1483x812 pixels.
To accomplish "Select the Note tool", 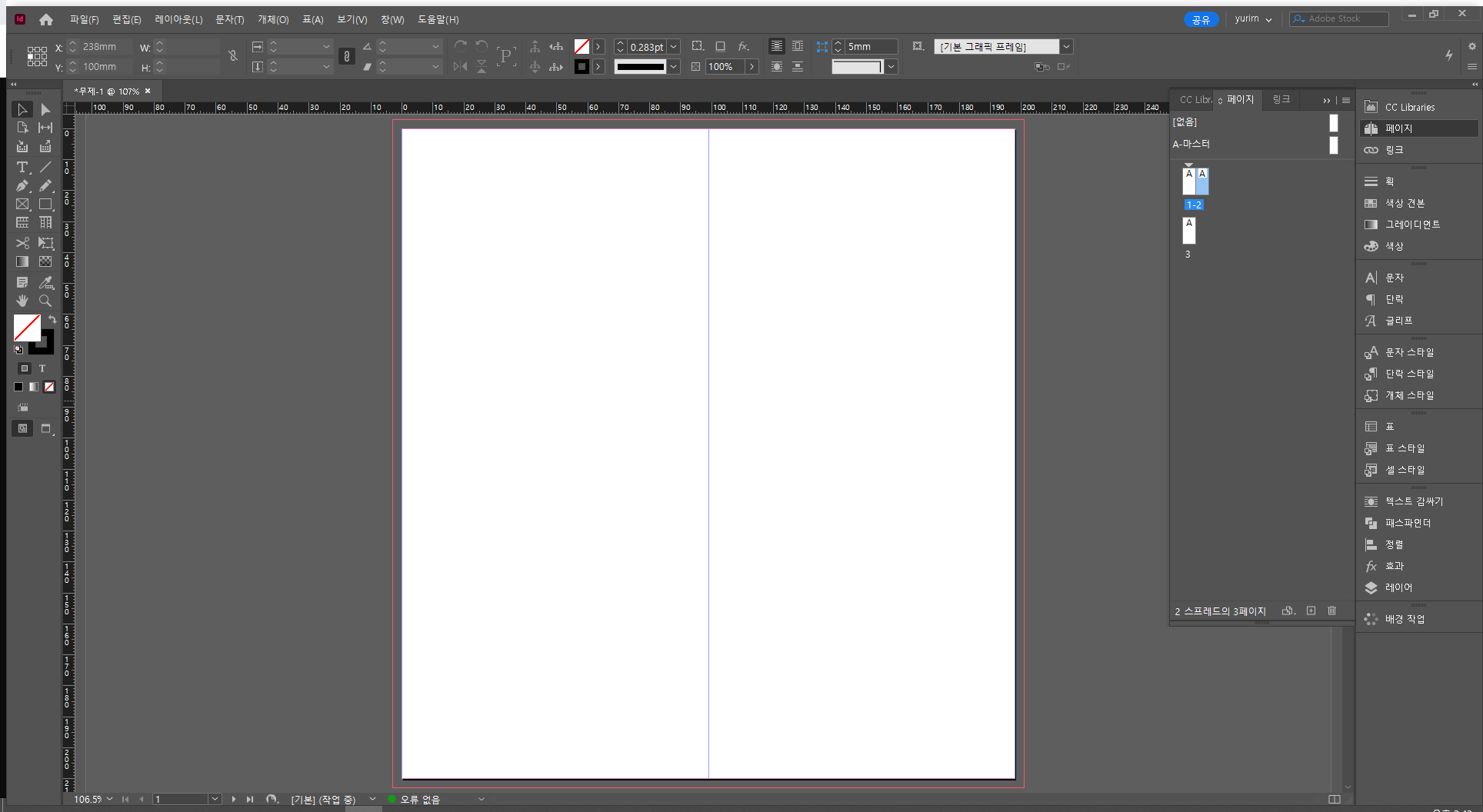I will (x=22, y=282).
